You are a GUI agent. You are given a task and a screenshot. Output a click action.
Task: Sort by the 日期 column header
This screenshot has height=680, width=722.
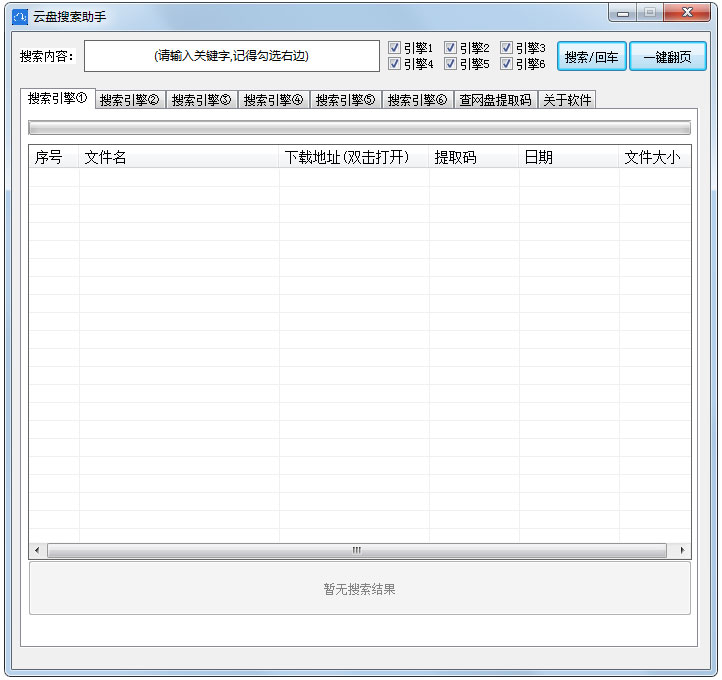click(x=569, y=157)
